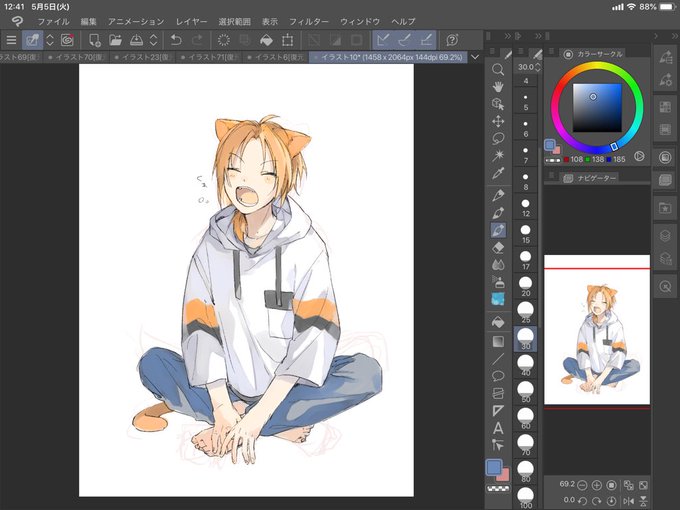Viewport: 680px width, 510px height.
Task: Select the Pen tool in tool palette
Action: tap(498, 195)
